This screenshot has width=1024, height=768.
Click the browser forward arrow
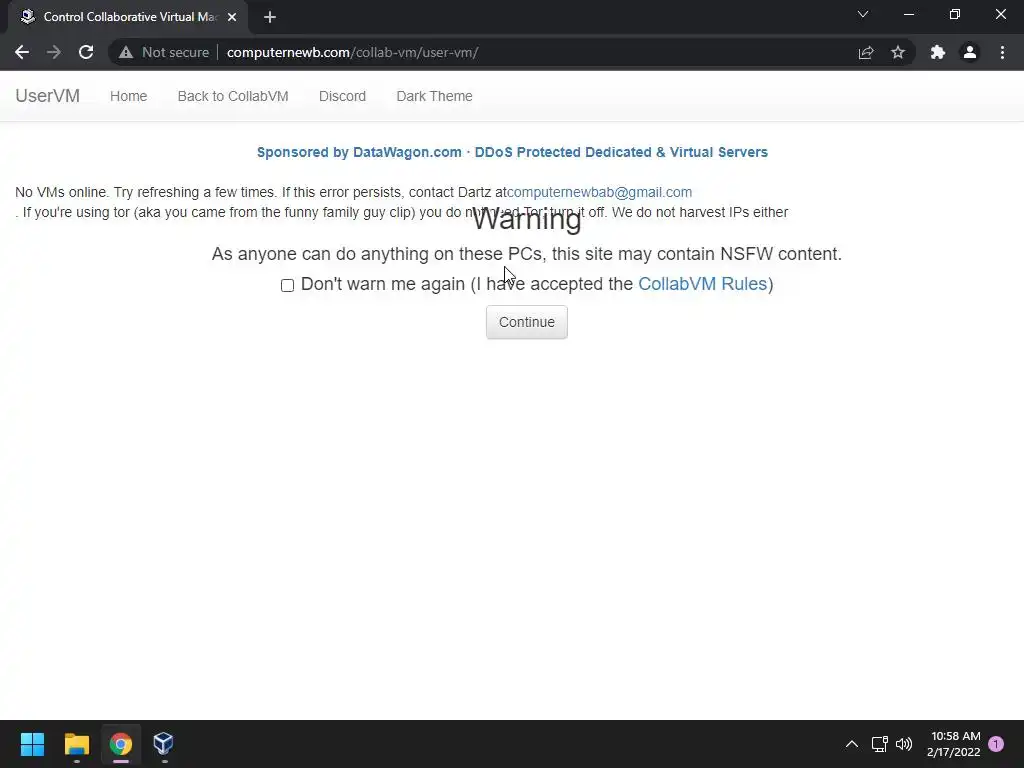point(54,52)
